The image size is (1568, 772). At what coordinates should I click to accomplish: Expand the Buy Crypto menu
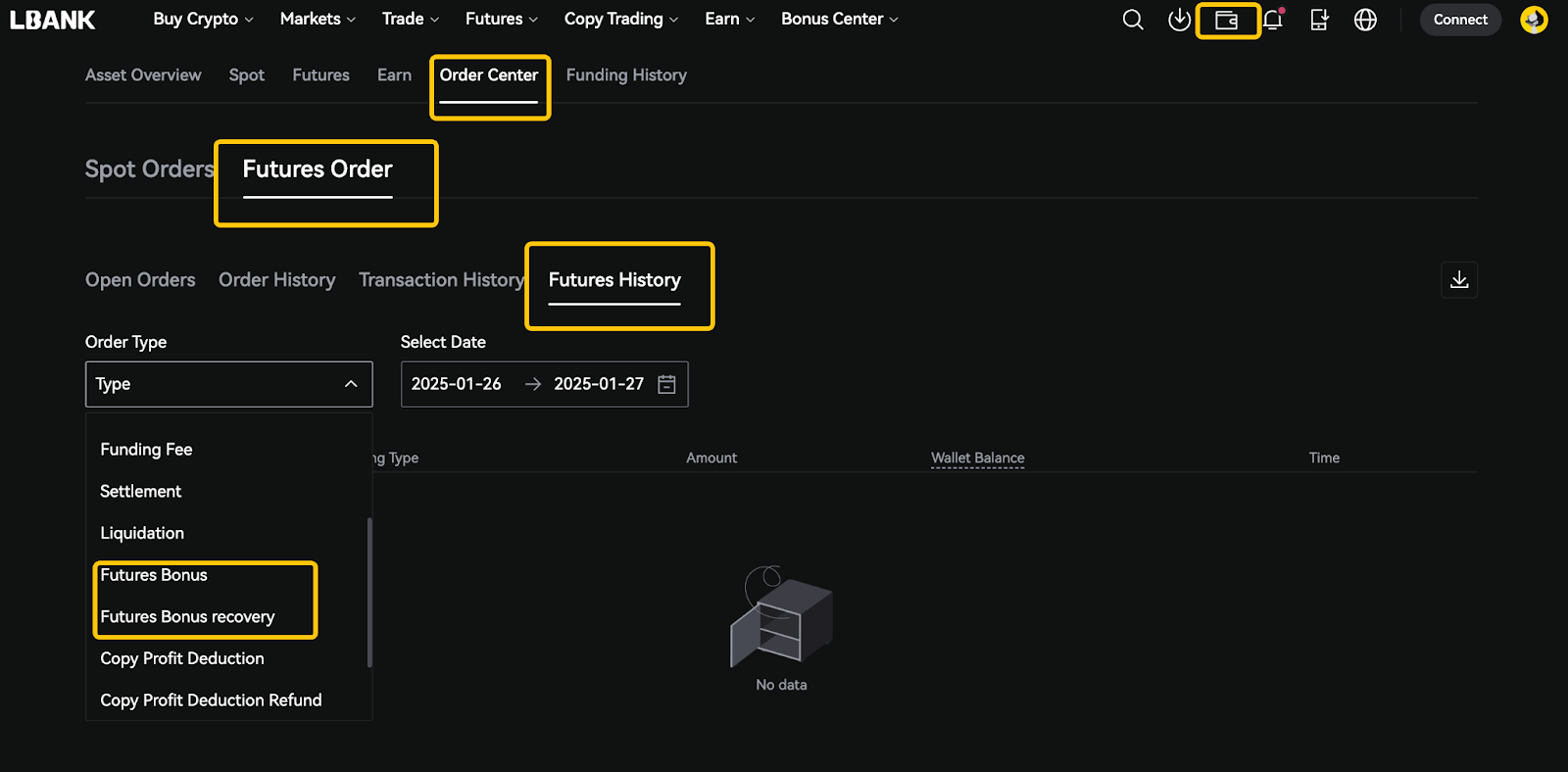pyautogui.click(x=203, y=20)
